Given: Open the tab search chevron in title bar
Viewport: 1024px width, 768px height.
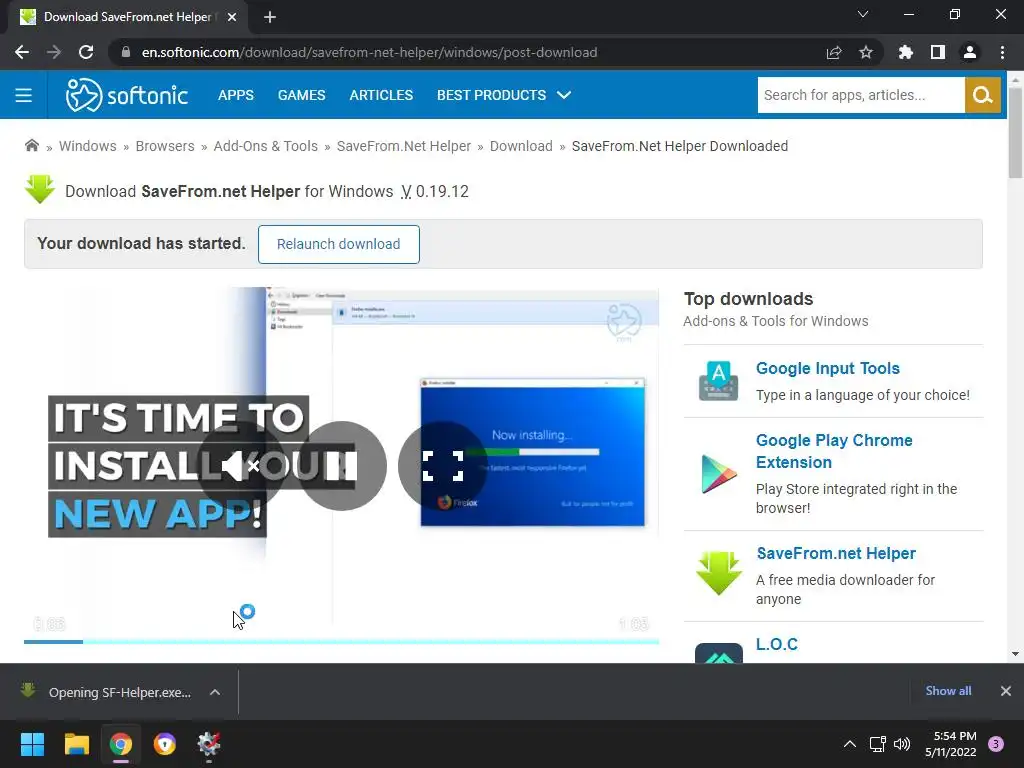Looking at the screenshot, I should click(x=863, y=14).
